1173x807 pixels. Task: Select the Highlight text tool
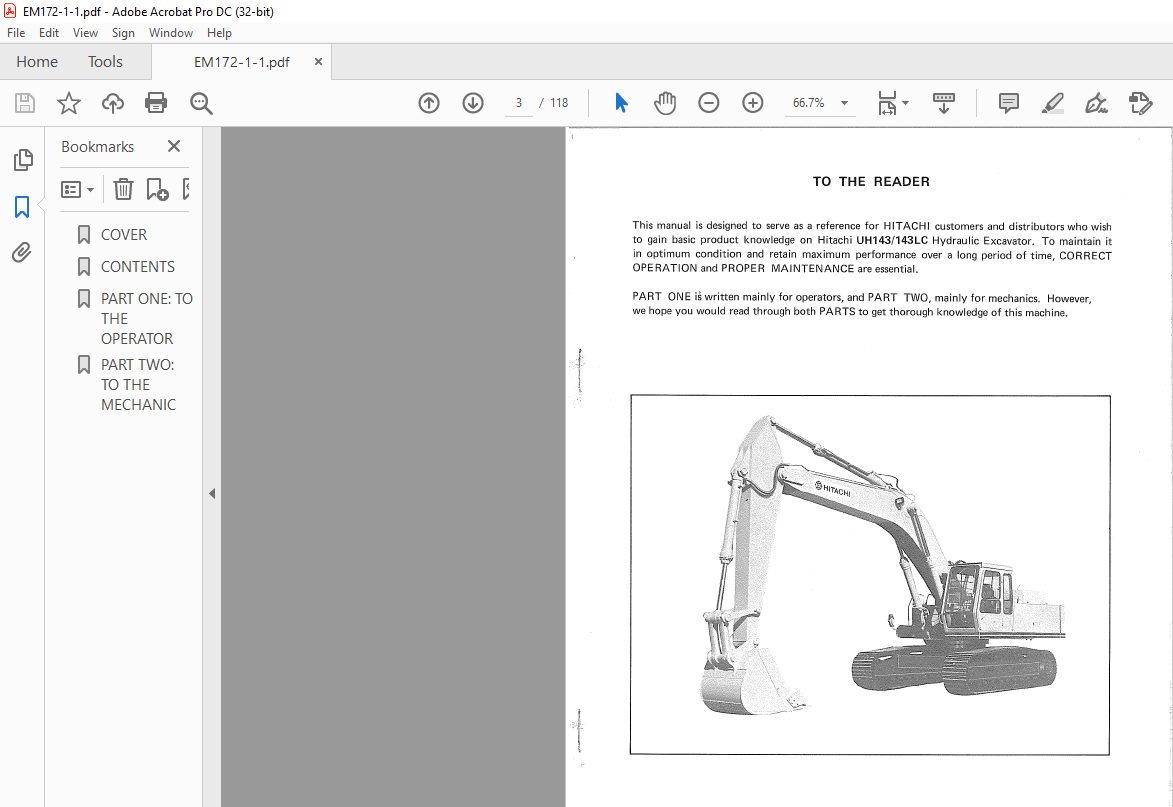(1053, 102)
